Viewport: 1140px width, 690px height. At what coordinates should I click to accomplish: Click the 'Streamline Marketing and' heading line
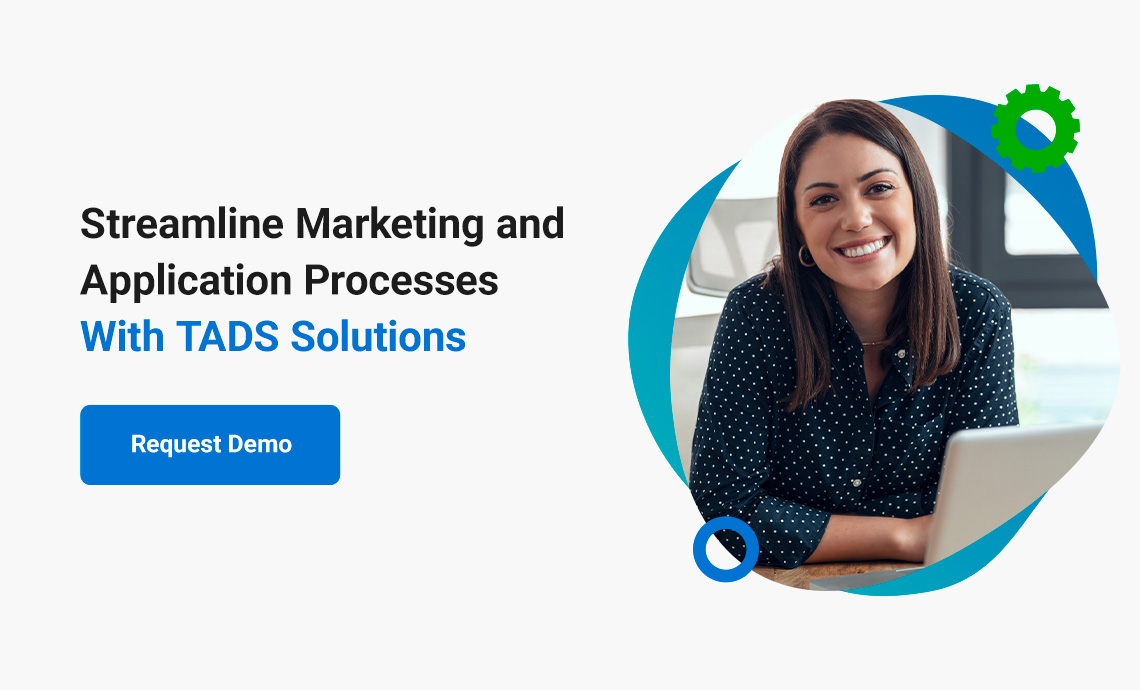coord(322,223)
